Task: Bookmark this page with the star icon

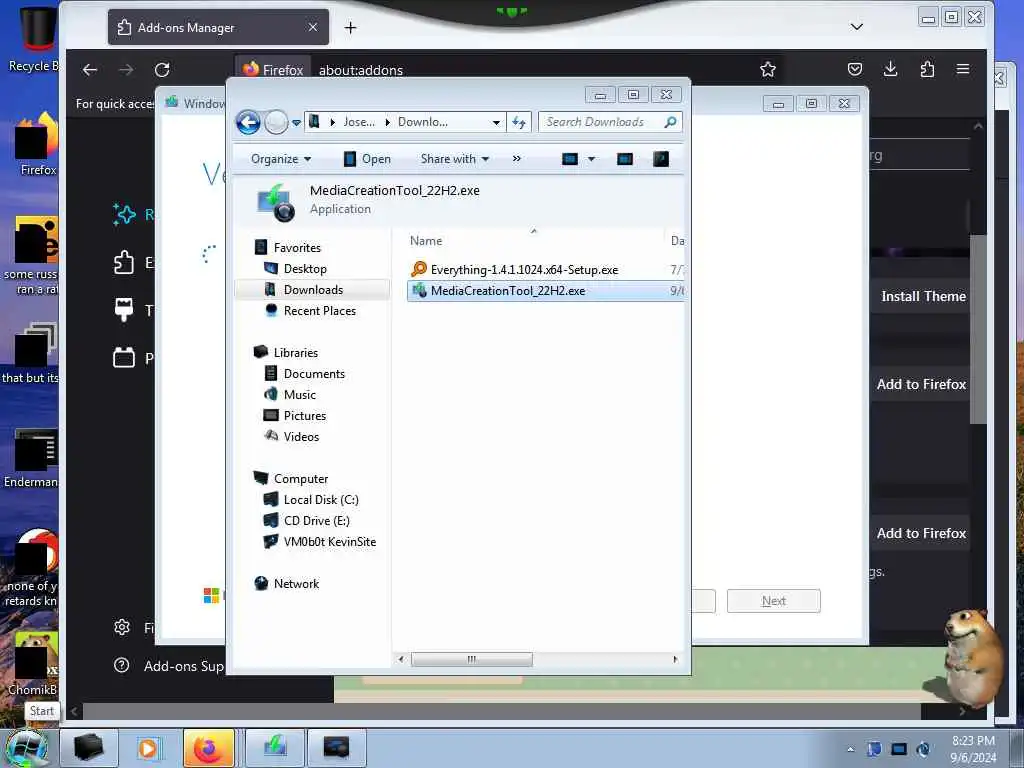Action: 768,69
